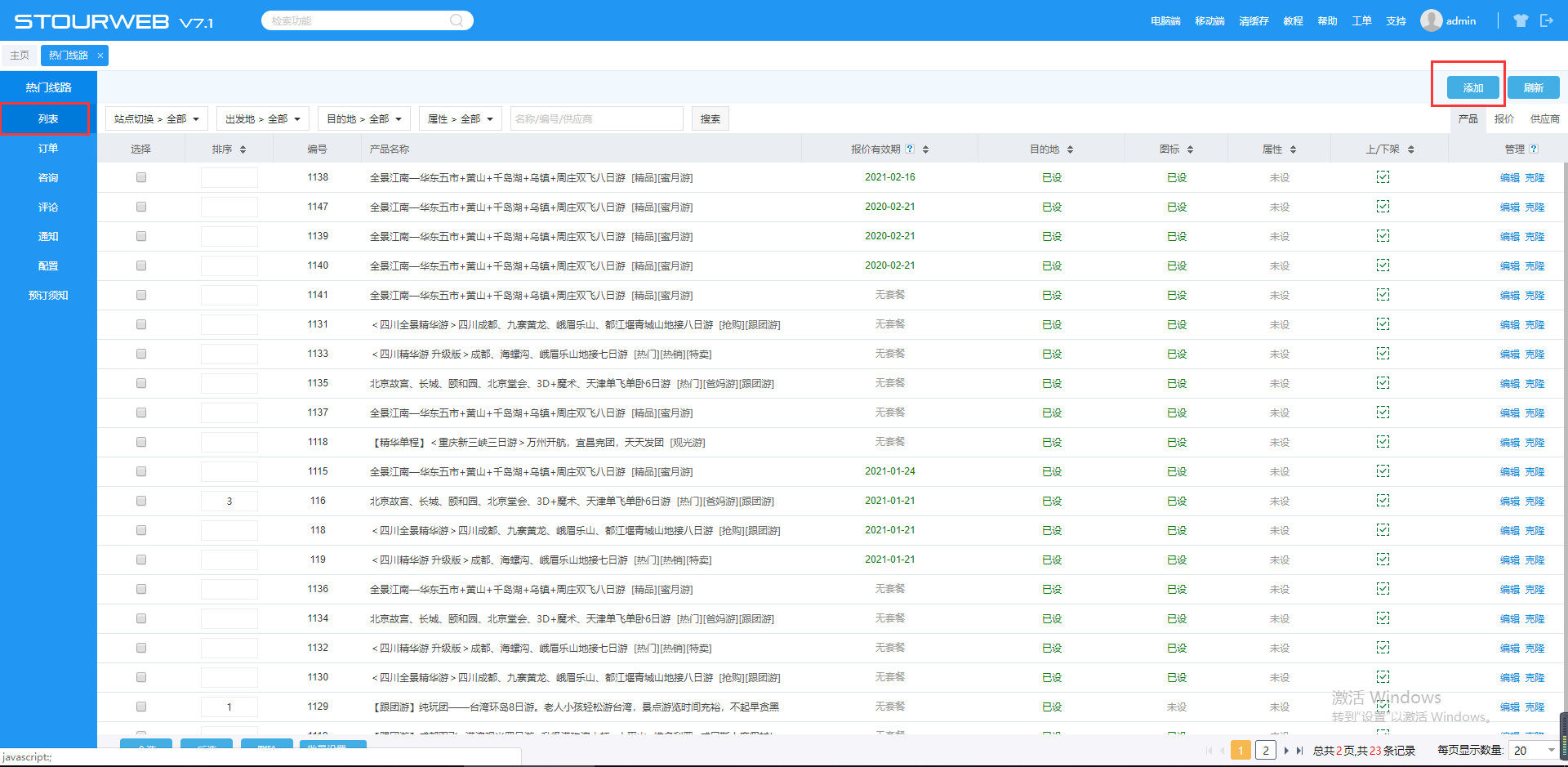Click the help question mark beside 管理
This screenshot has height=767, width=1568.
pyautogui.click(x=1534, y=149)
